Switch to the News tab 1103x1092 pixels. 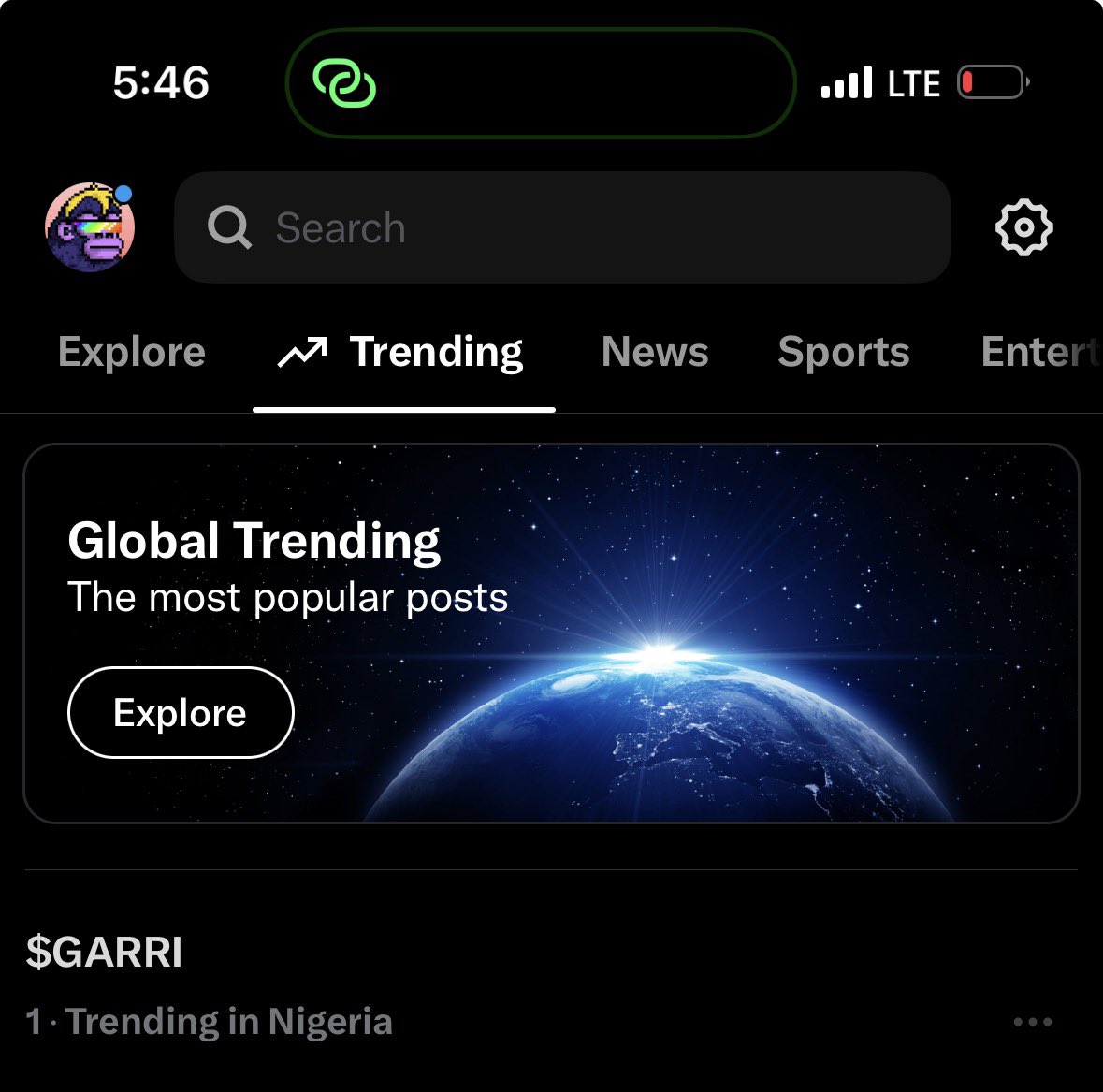click(655, 352)
